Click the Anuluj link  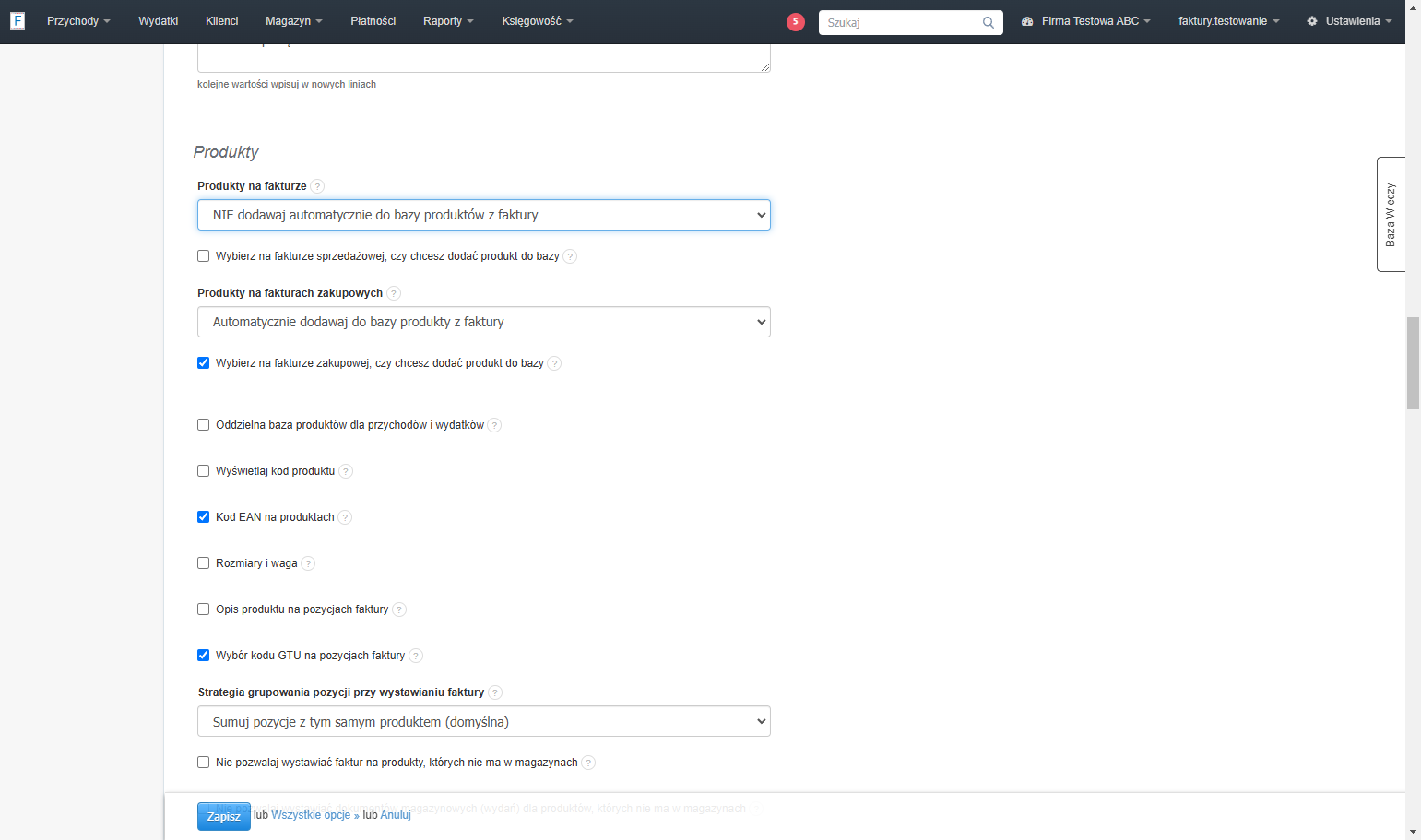point(396,815)
